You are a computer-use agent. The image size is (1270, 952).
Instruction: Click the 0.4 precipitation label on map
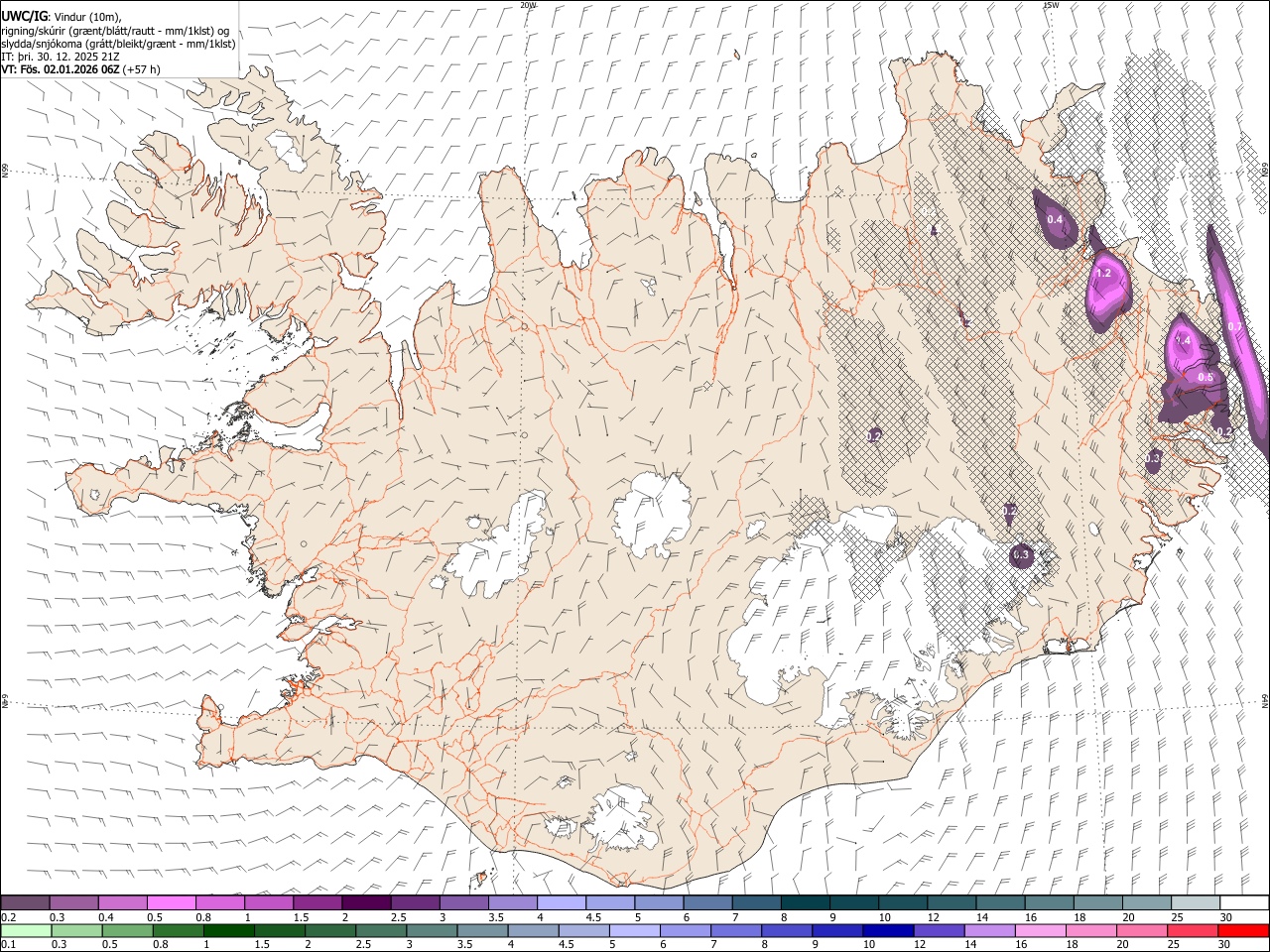pyautogui.click(x=1055, y=219)
